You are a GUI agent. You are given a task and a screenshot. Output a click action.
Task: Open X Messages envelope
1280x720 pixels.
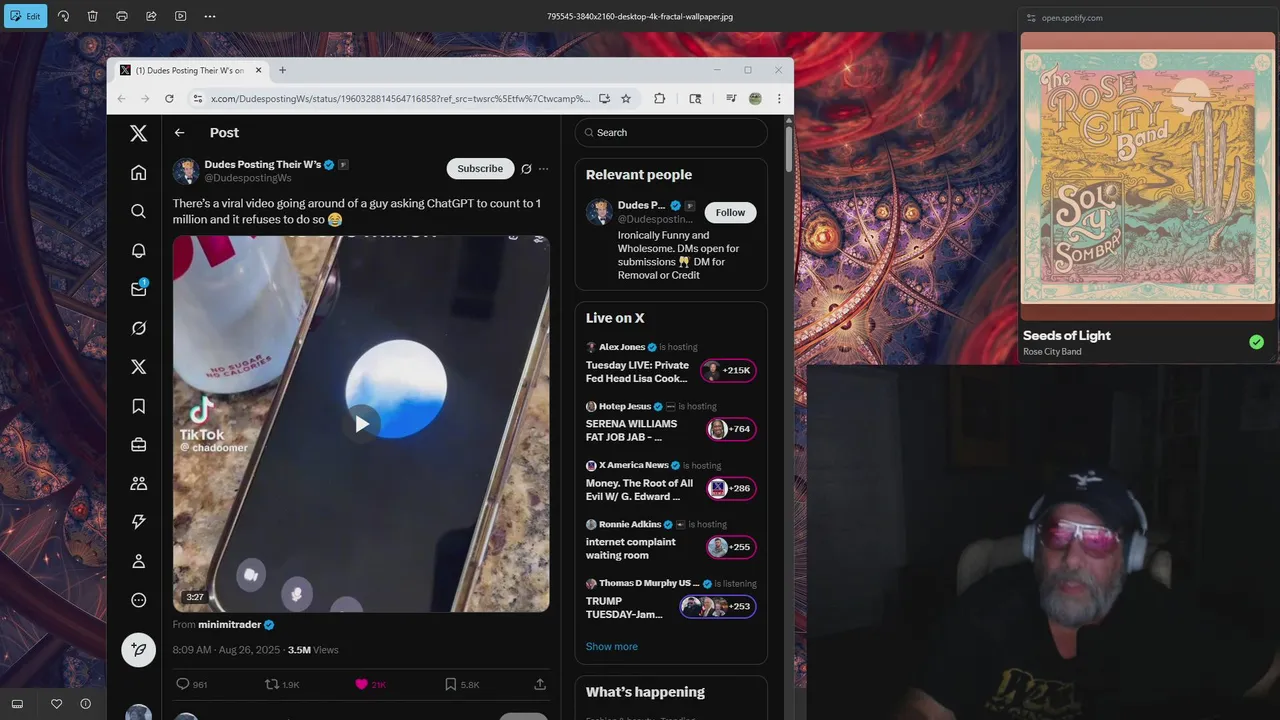[x=139, y=289]
